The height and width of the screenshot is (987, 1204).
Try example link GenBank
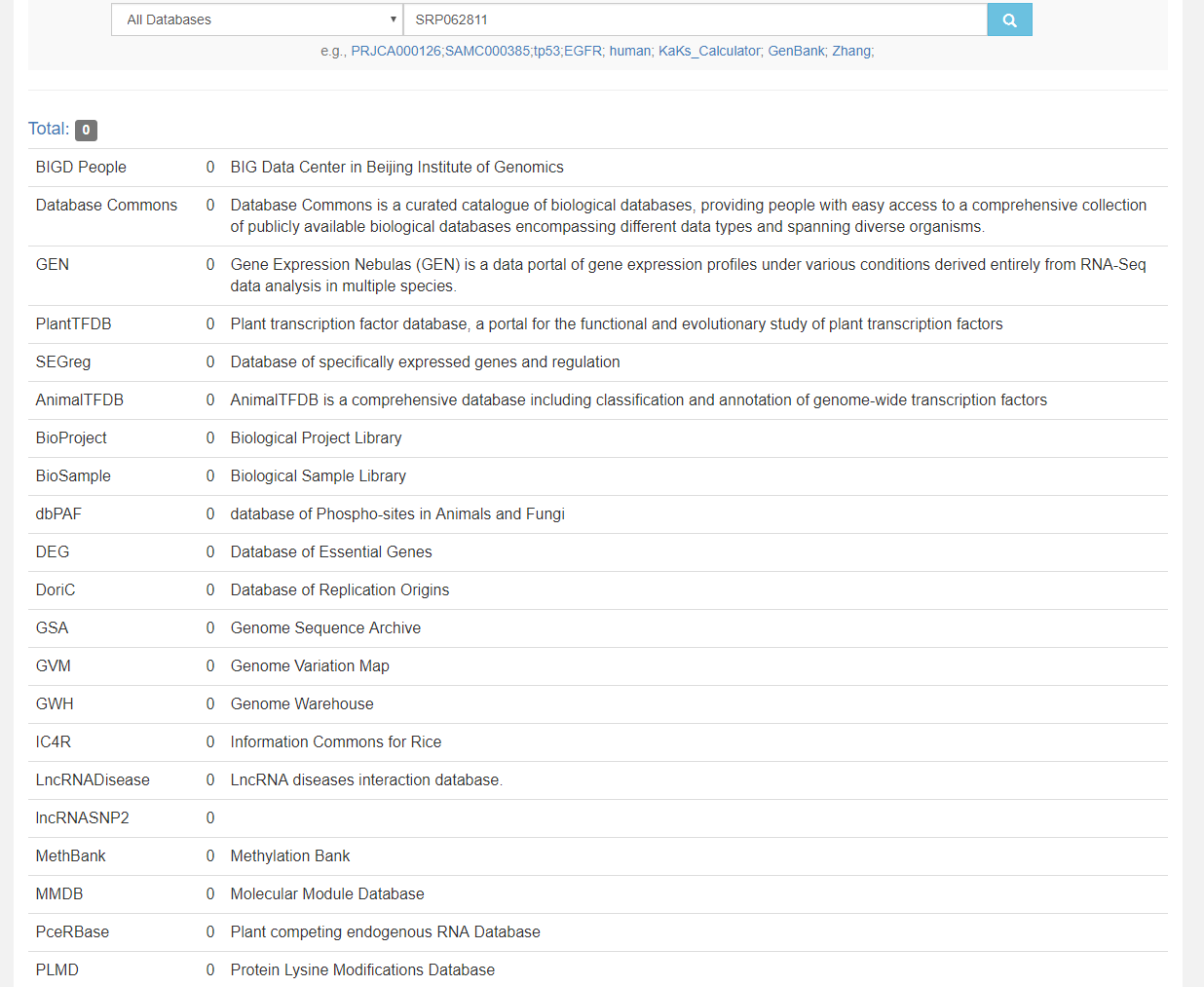[796, 51]
